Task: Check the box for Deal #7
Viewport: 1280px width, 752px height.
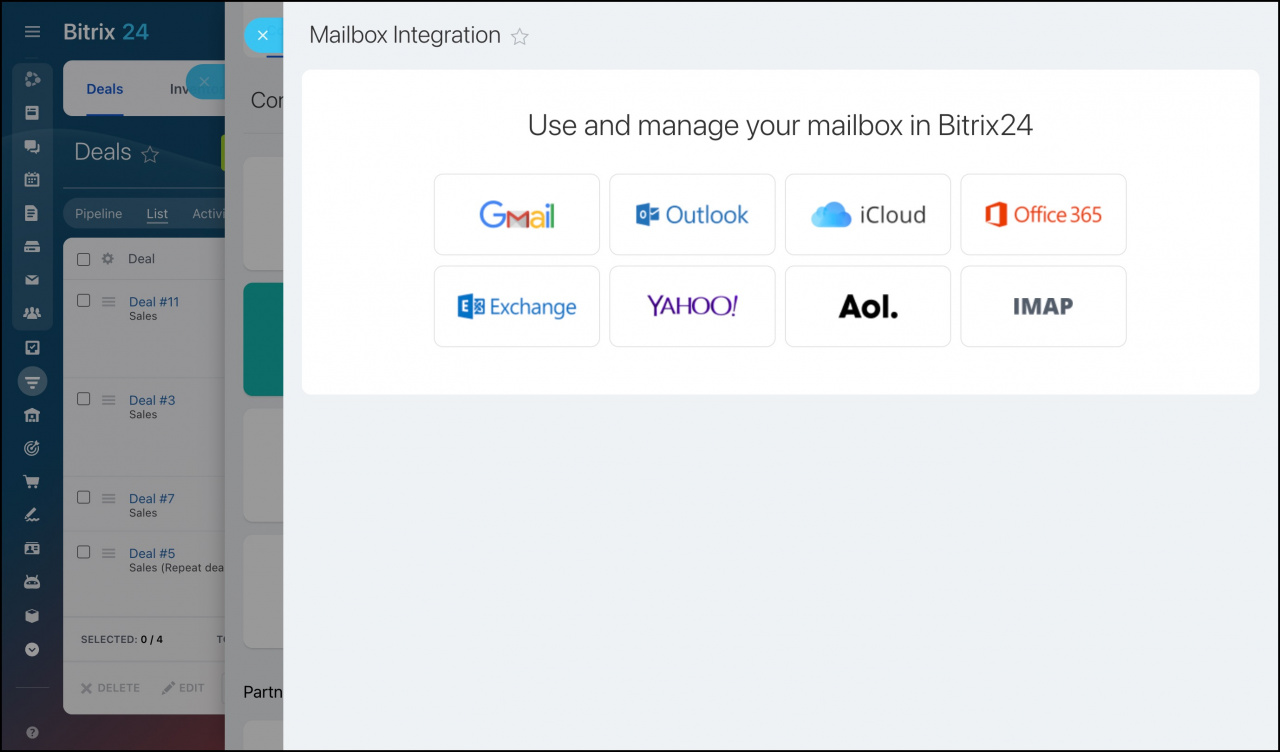Action: coord(84,497)
